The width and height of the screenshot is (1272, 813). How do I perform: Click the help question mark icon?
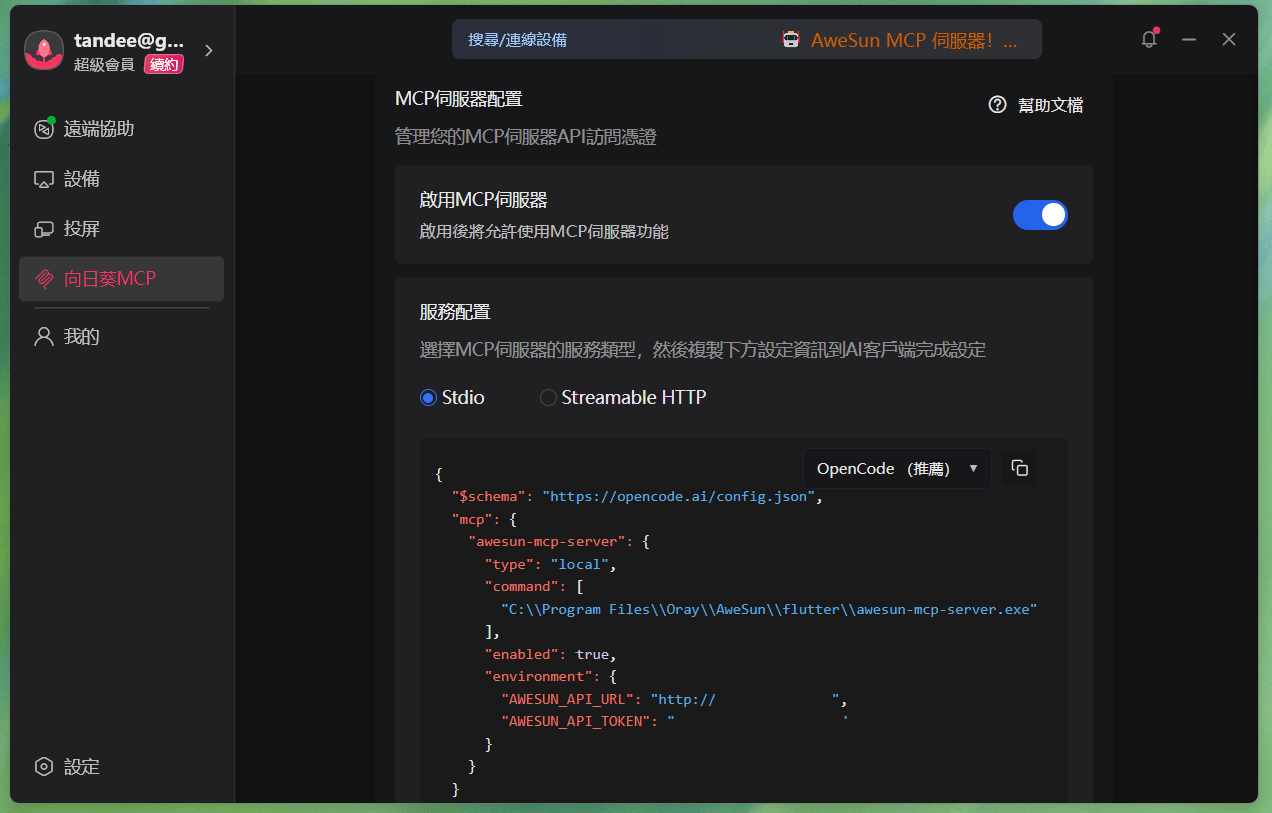[997, 105]
